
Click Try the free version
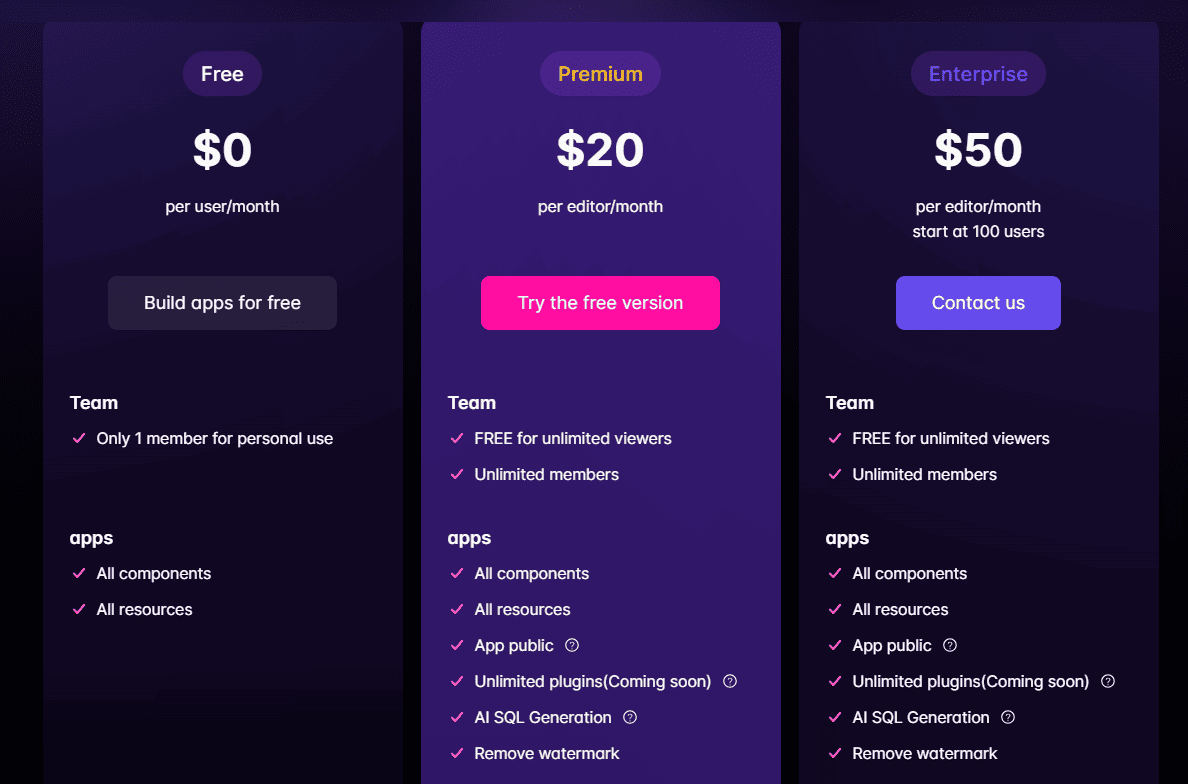[600, 302]
